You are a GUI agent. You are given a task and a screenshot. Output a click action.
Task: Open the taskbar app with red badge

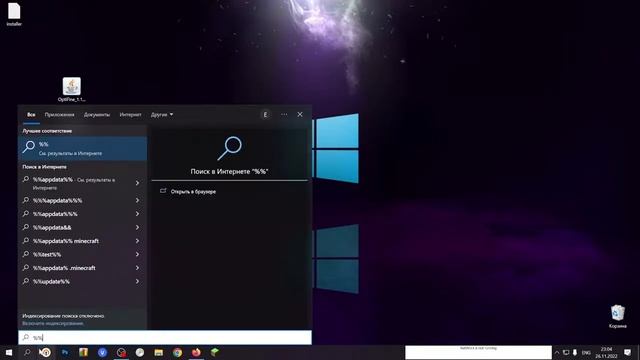pyautogui.click(x=121, y=352)
